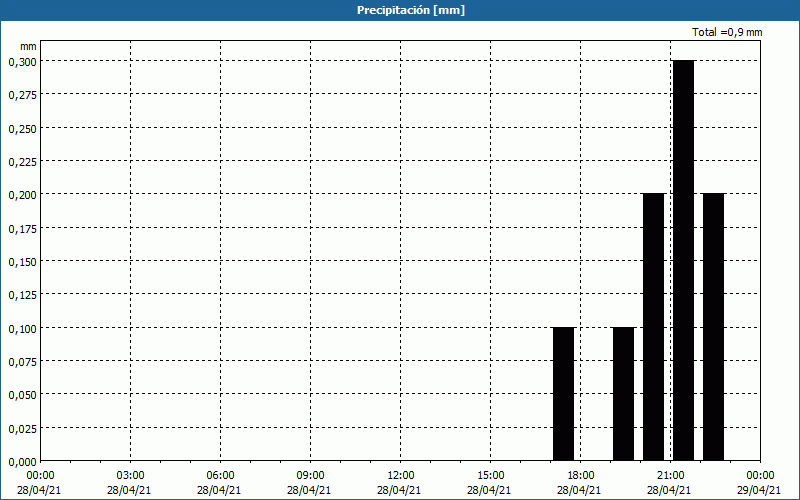Click the 03:00 28/04/21 x-axis label
The image size is (800, 500).
coord(129,483)
